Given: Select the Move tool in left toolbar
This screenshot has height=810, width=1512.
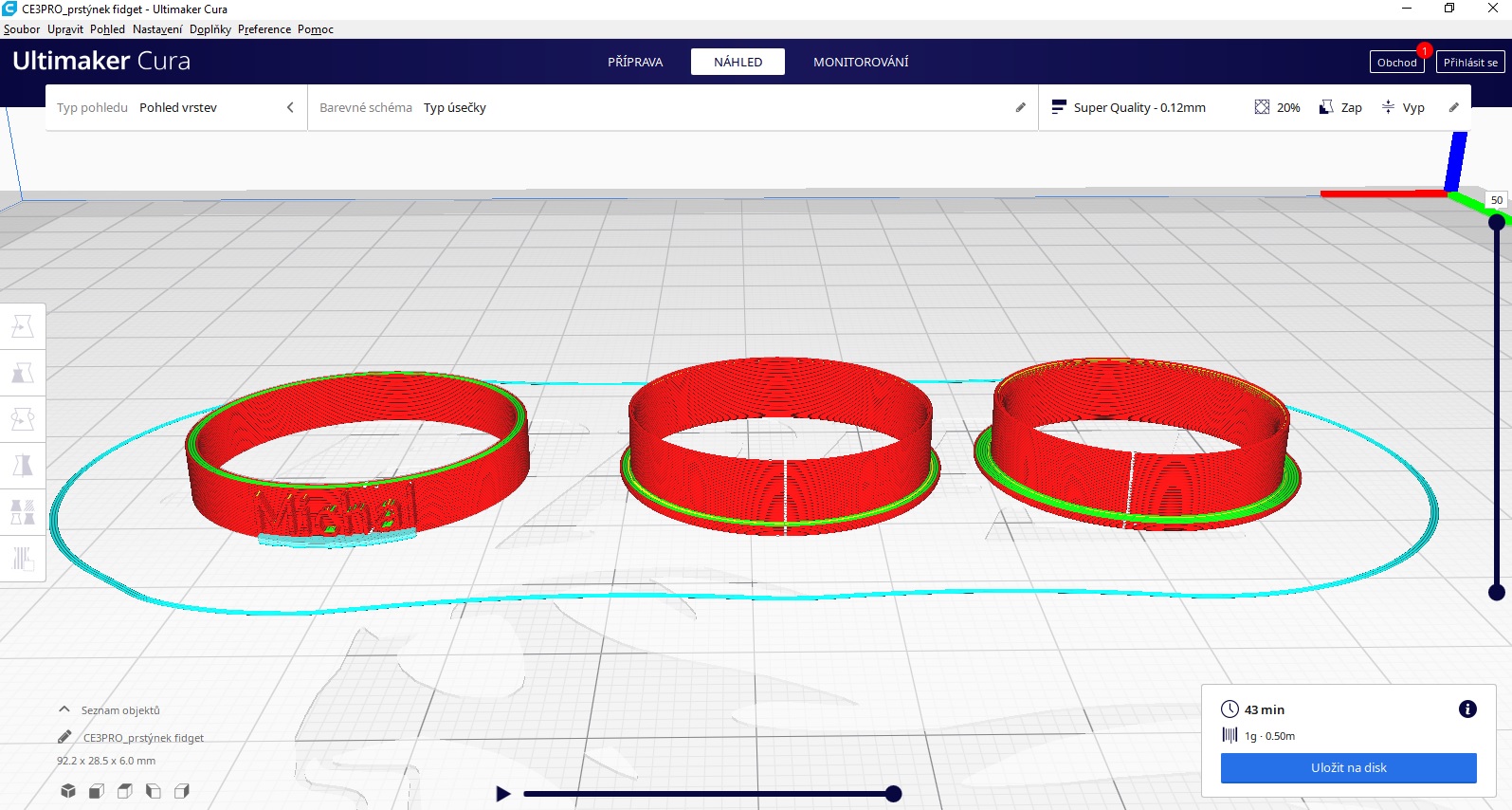Looking at the screenshot, I should coord(23,327).
